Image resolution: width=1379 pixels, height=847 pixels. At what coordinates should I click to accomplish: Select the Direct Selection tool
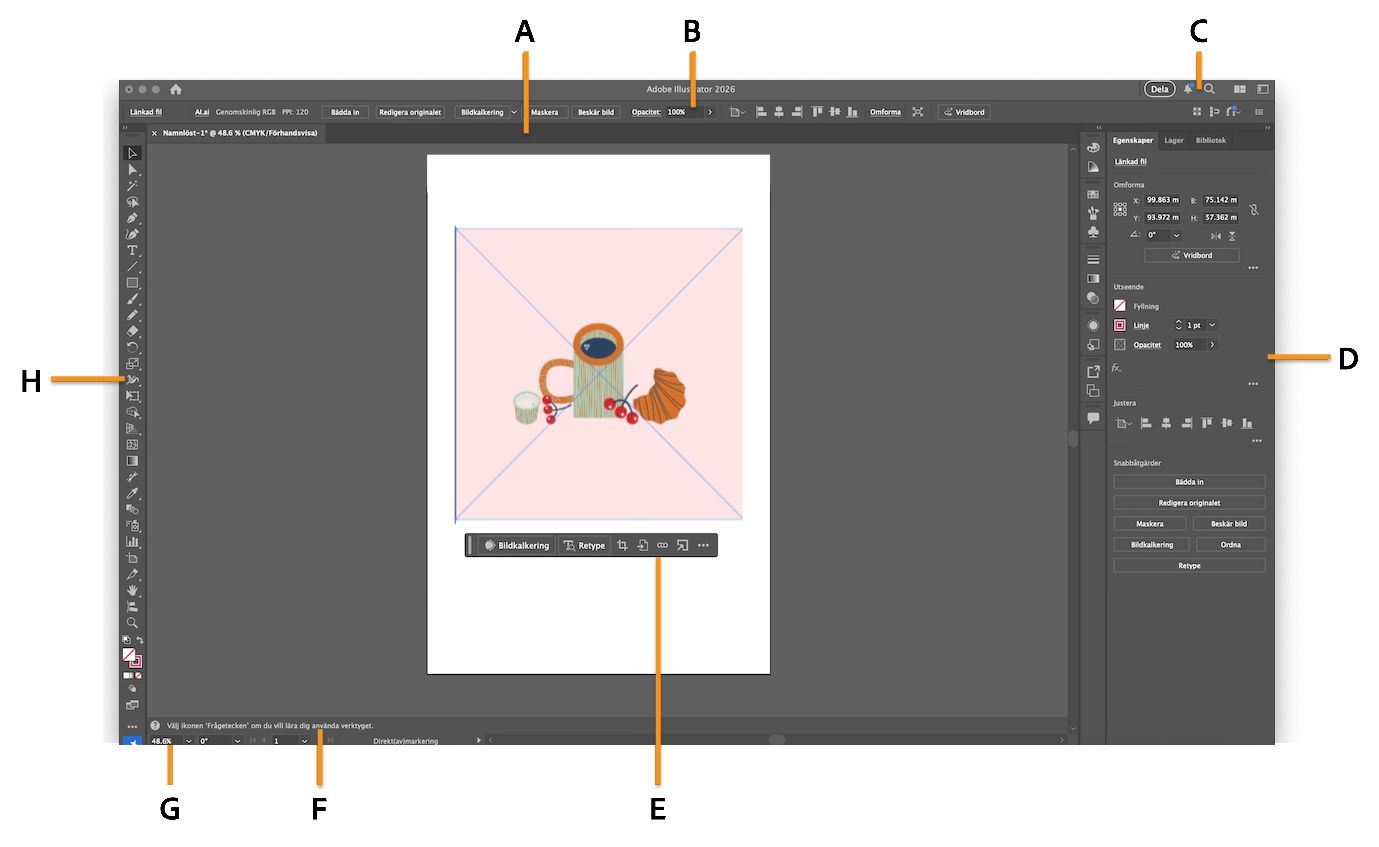(132, 169)
